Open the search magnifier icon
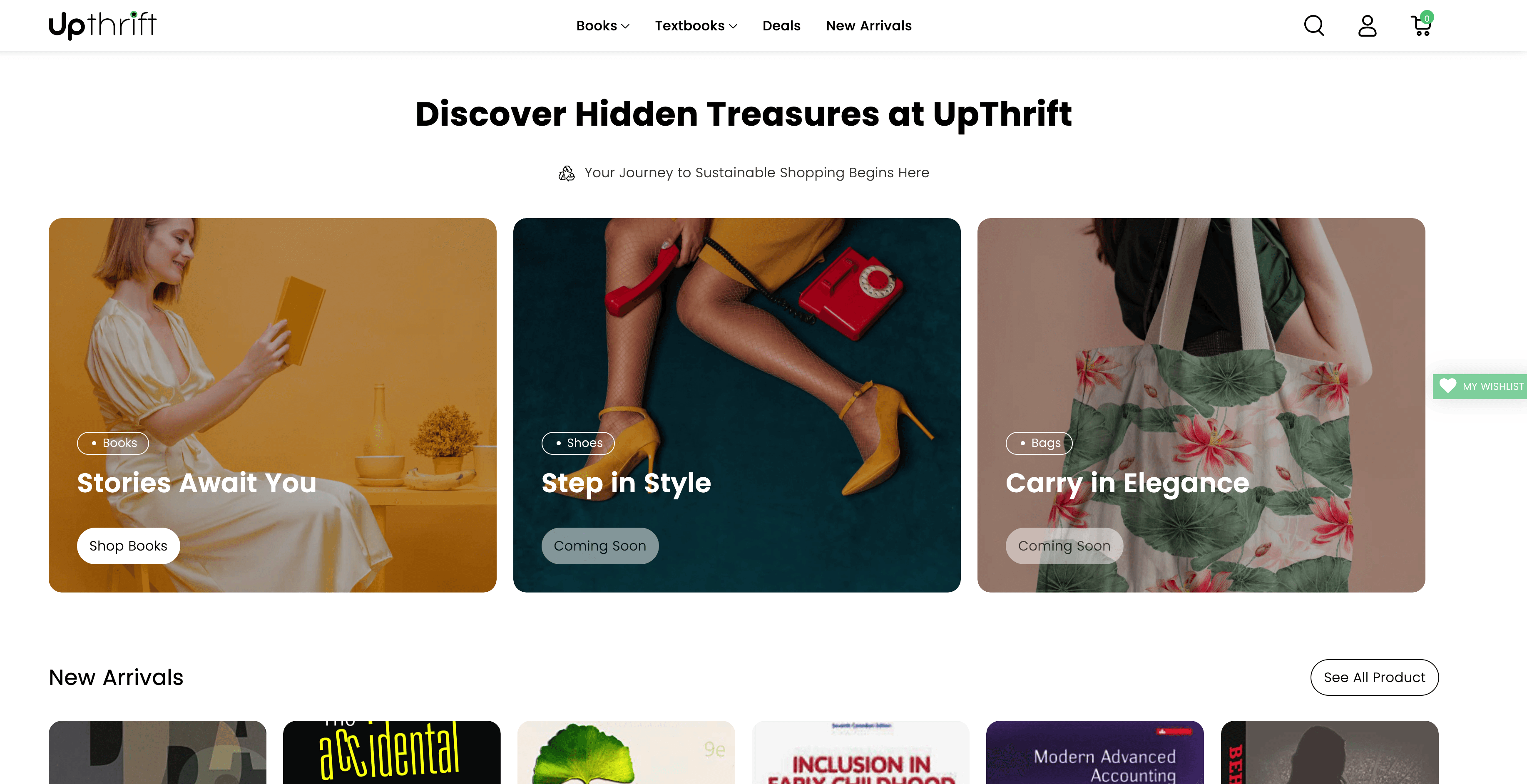The image size is (1527, 784). [1313, 25]
